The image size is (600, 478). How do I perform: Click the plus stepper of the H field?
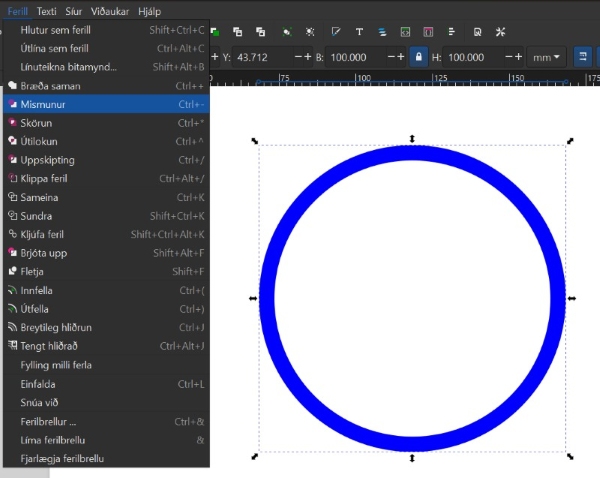[x=519, y=58]
